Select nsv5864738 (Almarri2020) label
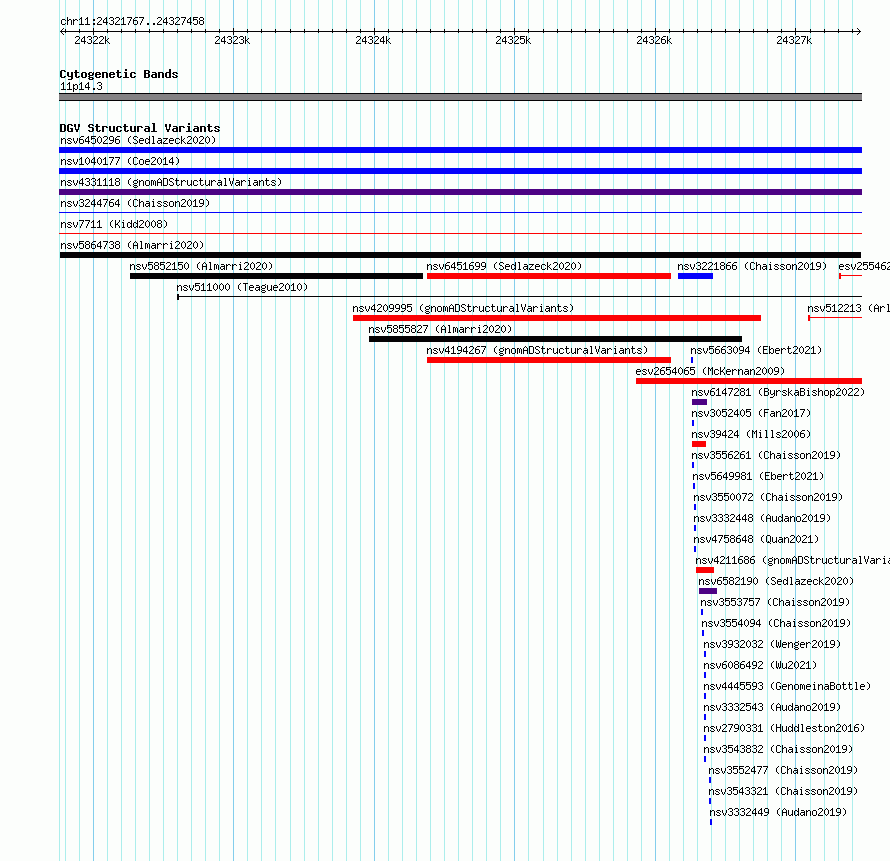 132,245
